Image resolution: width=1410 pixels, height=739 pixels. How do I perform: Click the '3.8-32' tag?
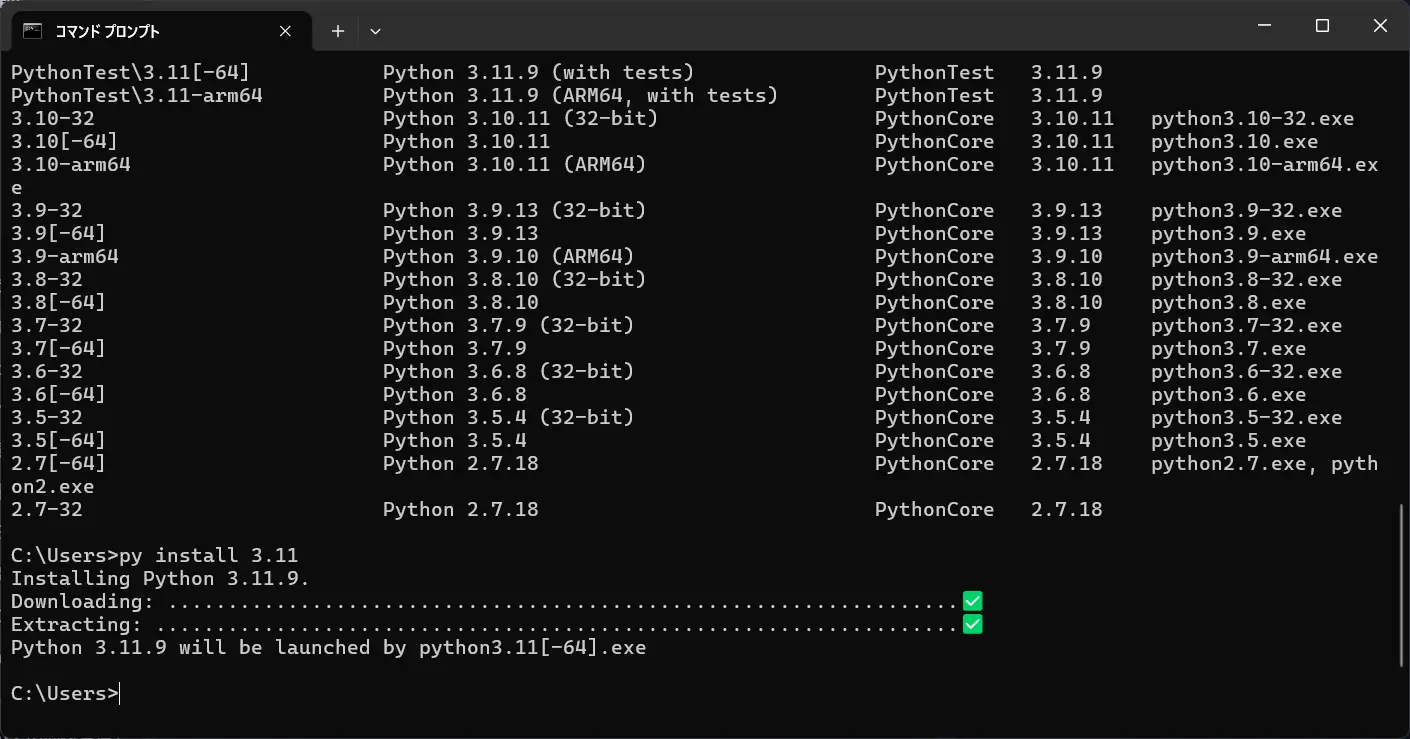pos(46,279)
